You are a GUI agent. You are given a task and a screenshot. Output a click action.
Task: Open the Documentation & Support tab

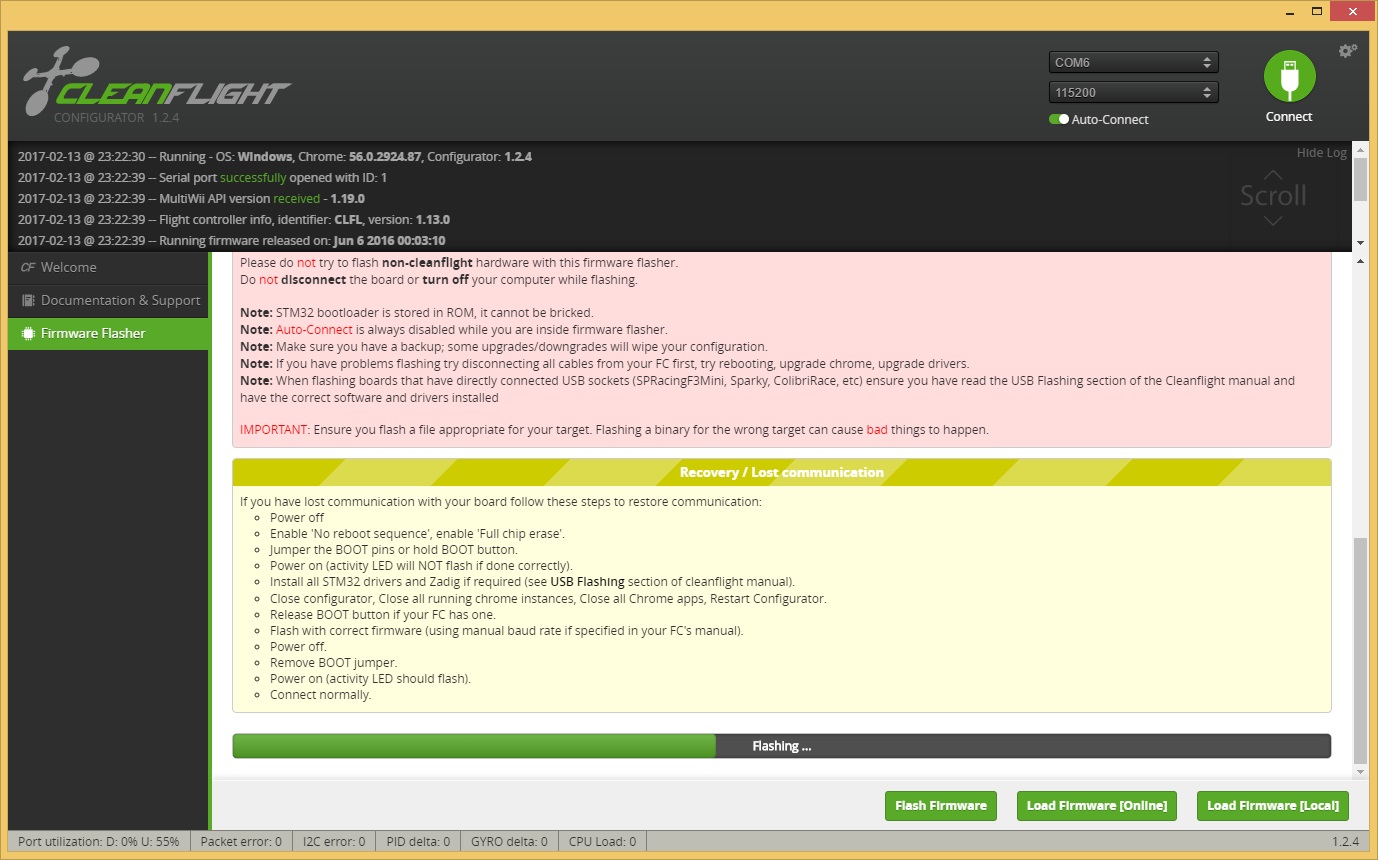[x=108, y=300]
